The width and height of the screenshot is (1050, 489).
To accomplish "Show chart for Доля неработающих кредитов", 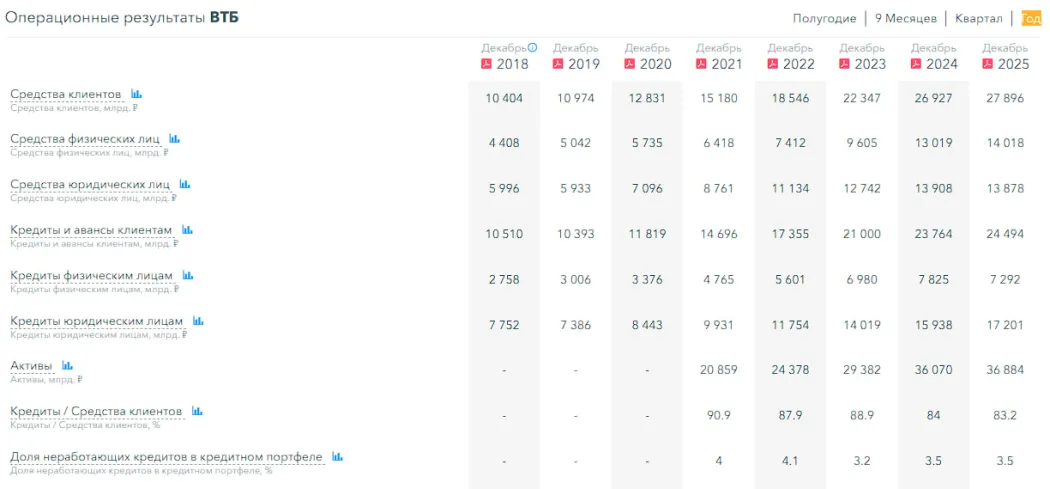I will 338,457.
